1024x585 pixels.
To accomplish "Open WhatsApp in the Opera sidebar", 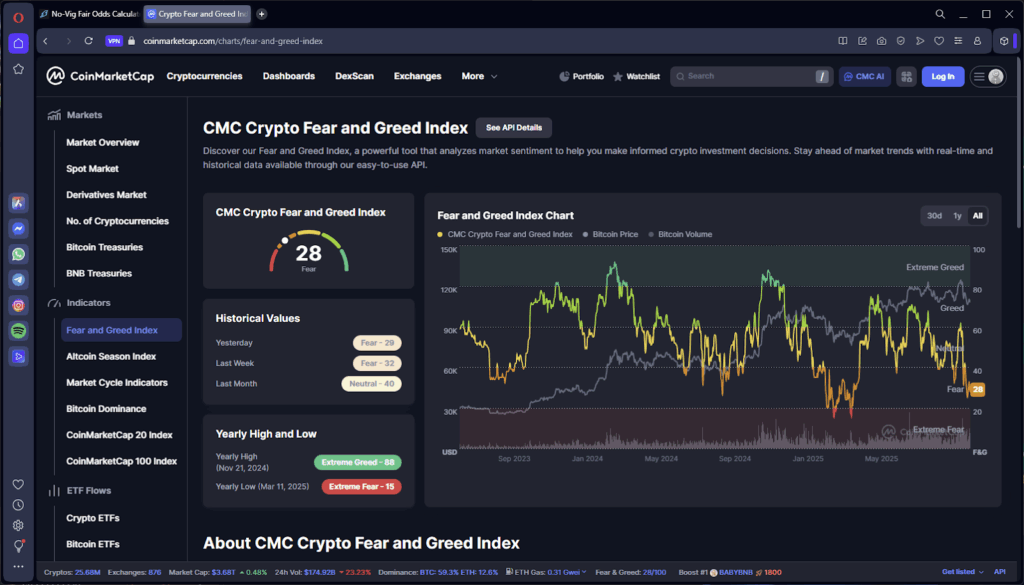I will [x=18, y=254].
